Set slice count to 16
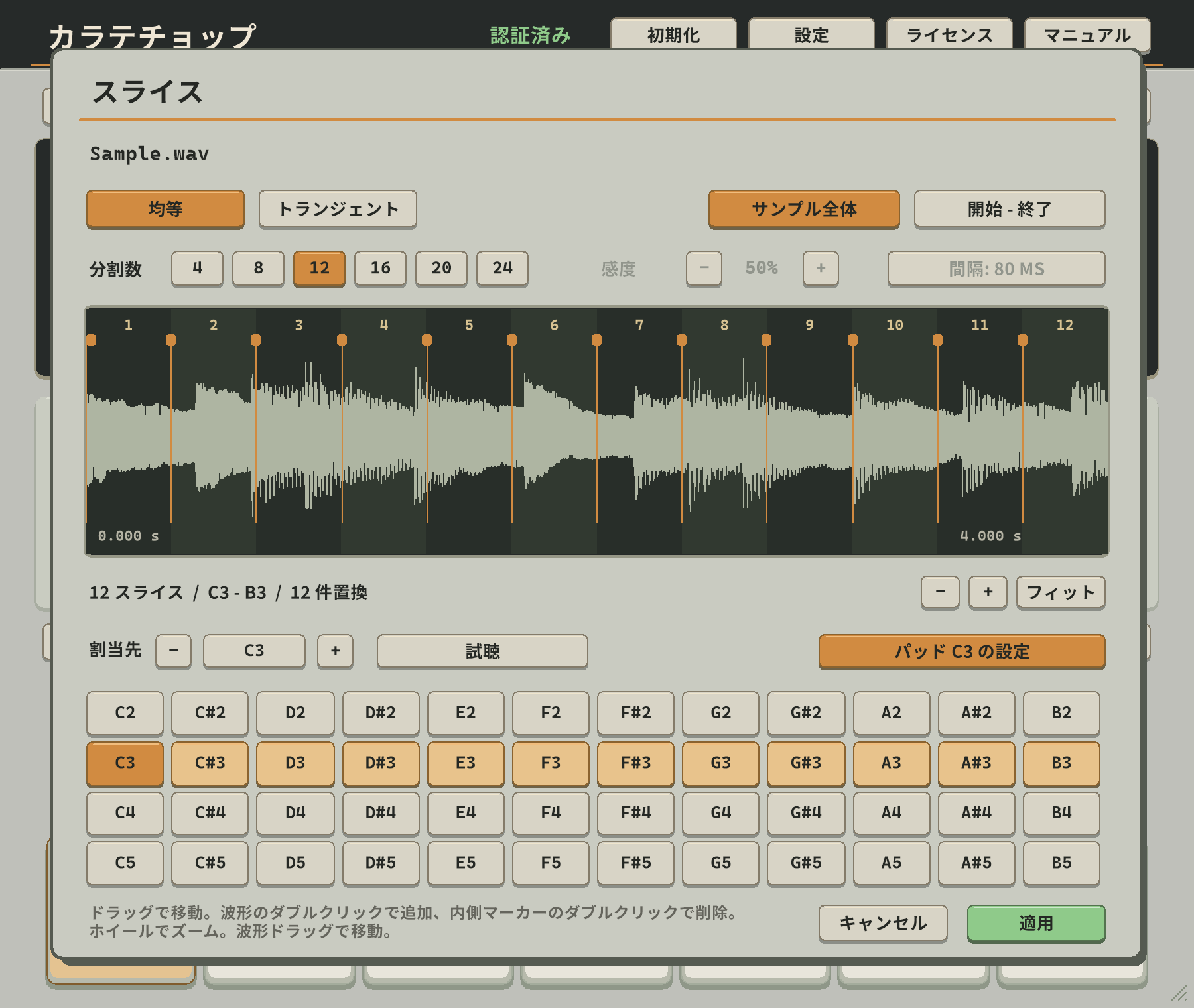The width and height of the screenshot is (1194, 1008). (380, 268)
